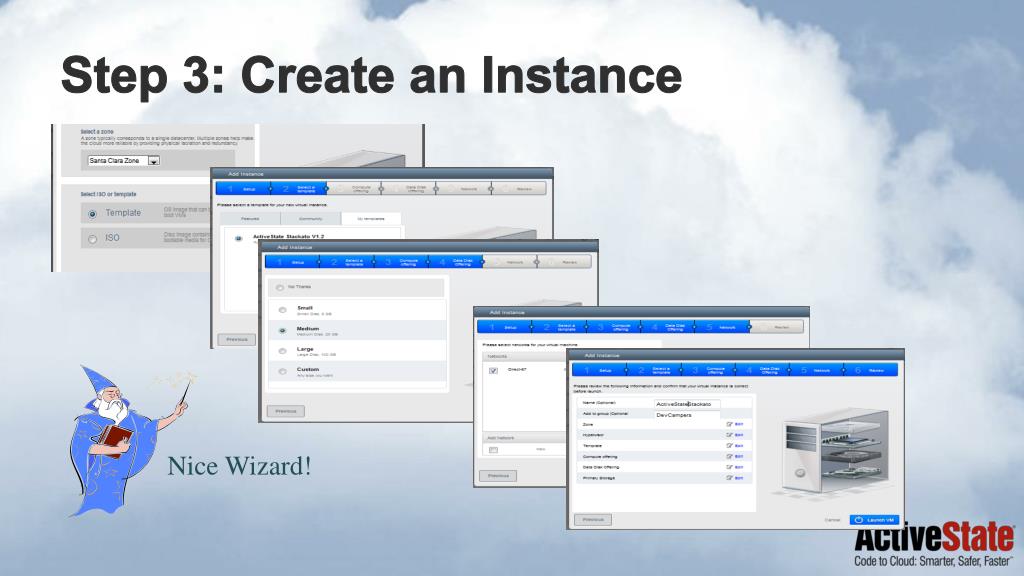Click Launch VM button
The width and height of the screenshot is (1024, 576).
[x=874, y=520]
